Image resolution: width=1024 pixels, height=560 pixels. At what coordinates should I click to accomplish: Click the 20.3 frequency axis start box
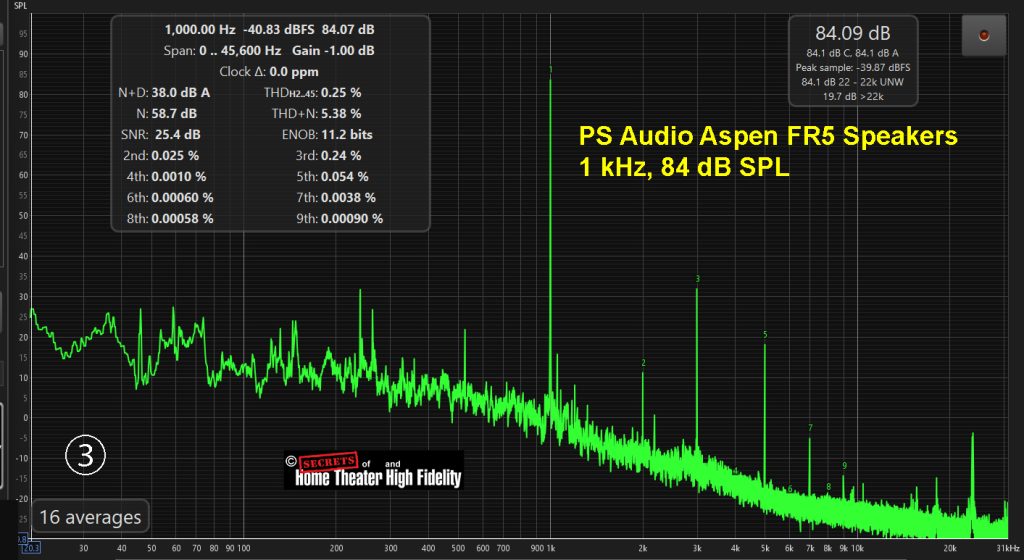32,548
